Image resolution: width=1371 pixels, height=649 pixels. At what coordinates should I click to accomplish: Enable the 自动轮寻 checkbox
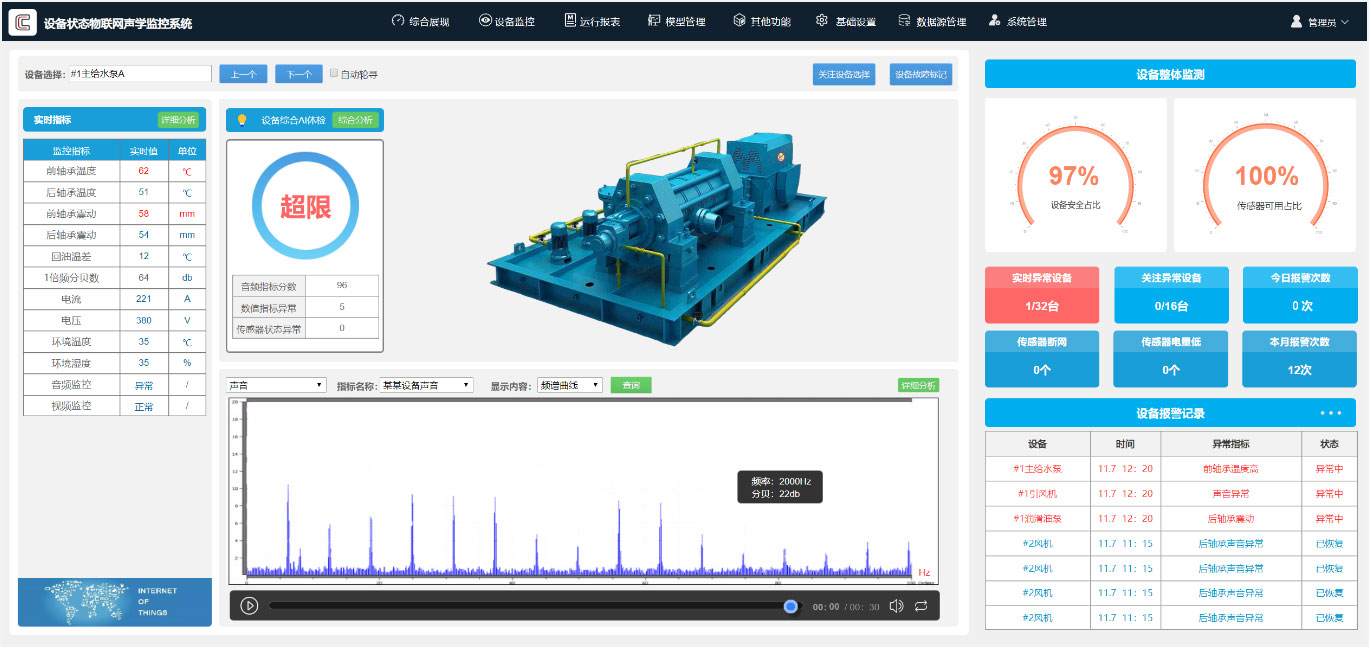(334, 73)
